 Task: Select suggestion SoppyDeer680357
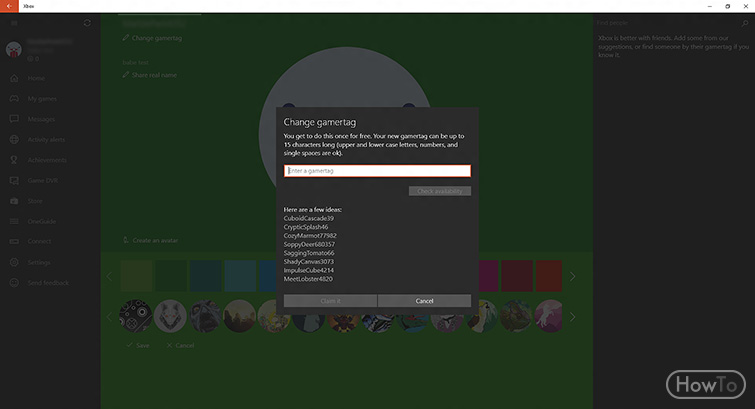coord(309,244)
